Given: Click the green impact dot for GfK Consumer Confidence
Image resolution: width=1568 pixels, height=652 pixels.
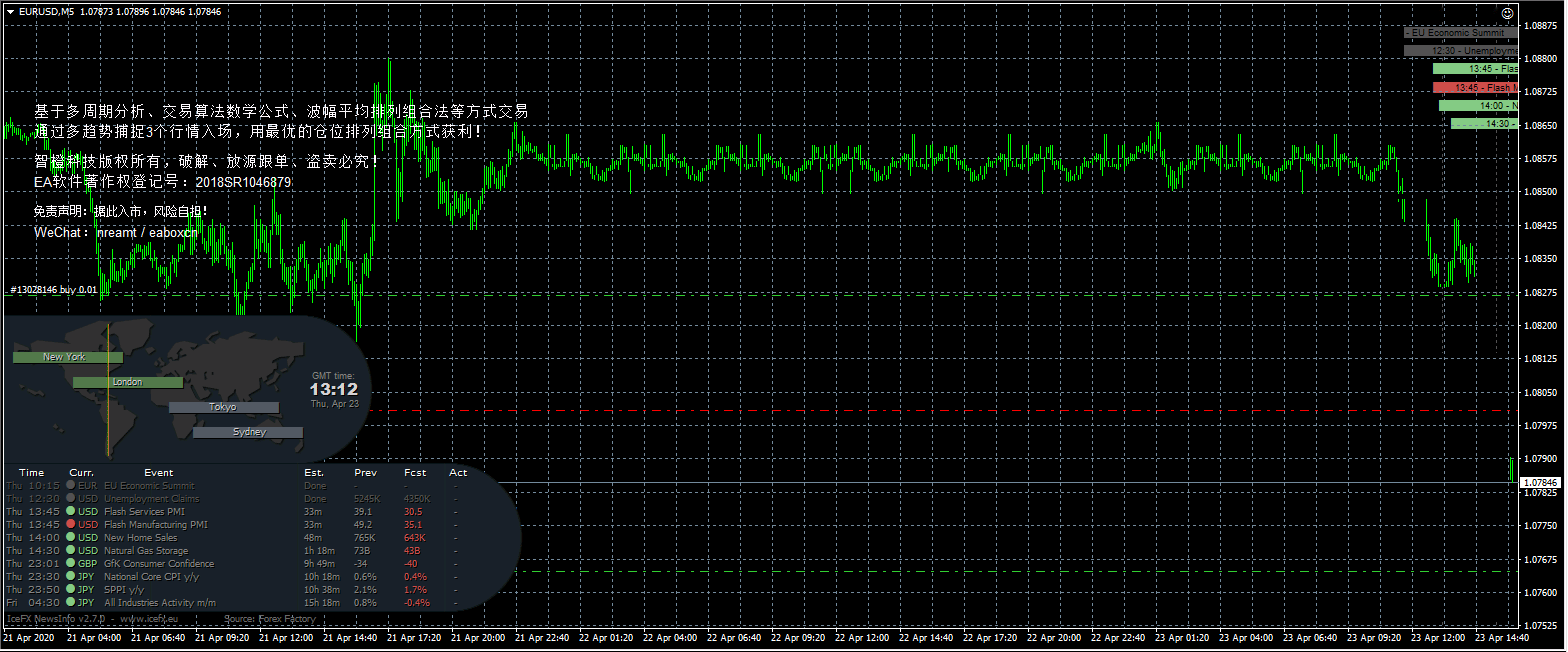Looking at the screenshot, I should click(x=70, y=563).
